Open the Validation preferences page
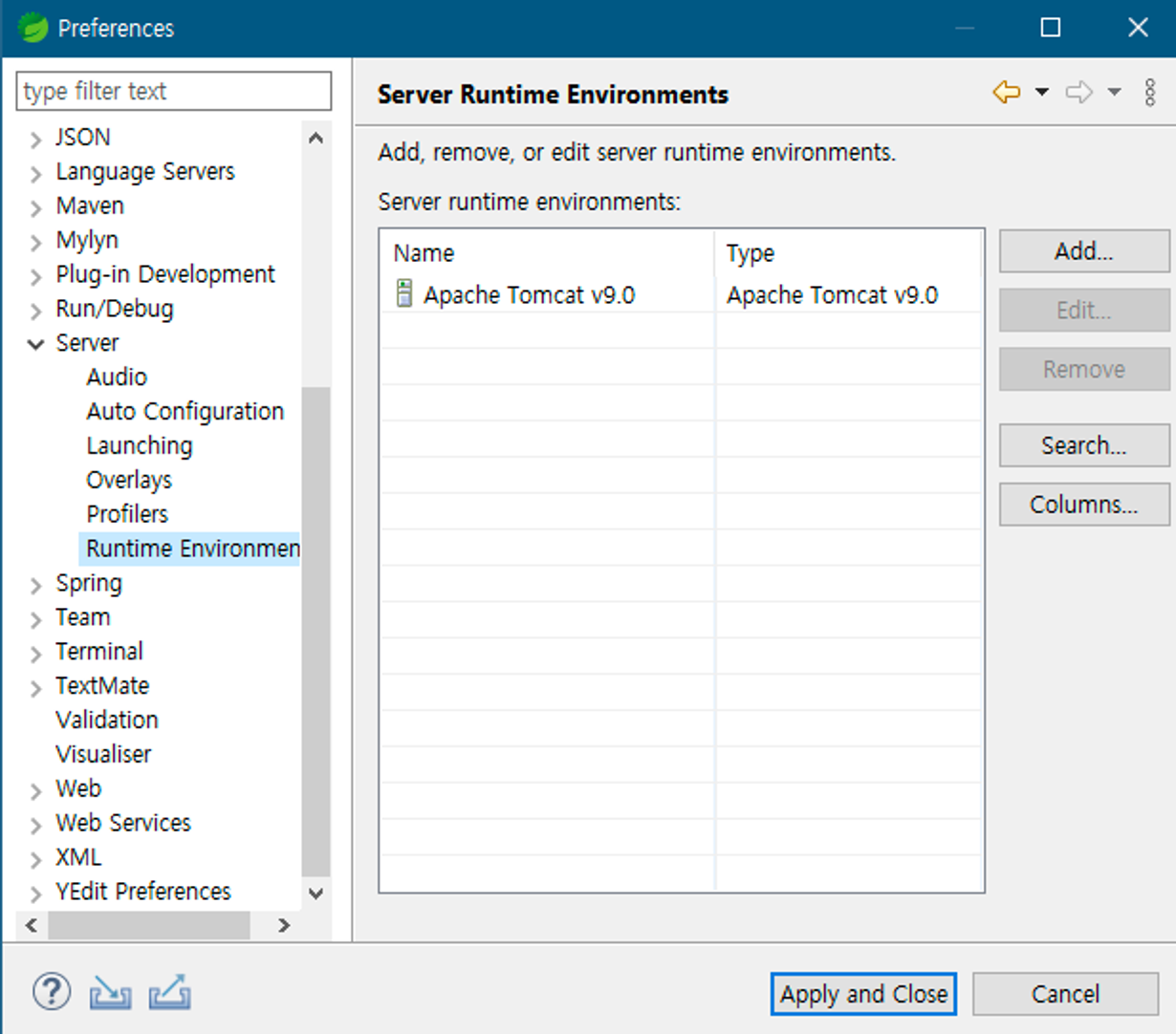The height and width of the screenshot is (1034, 1176). [x=107, y=720]
